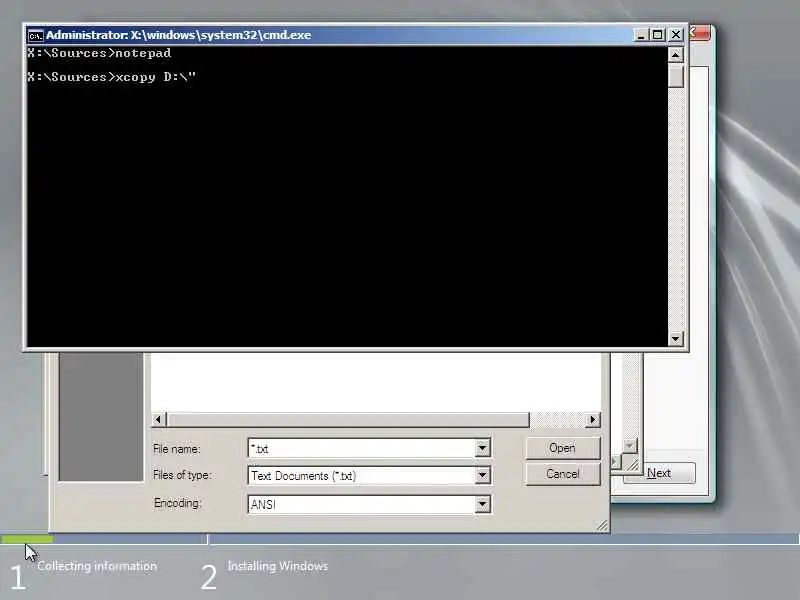Expand the File name dropdown arrow
This screenshot has width=800, height=600.
(x=482, y=448)
